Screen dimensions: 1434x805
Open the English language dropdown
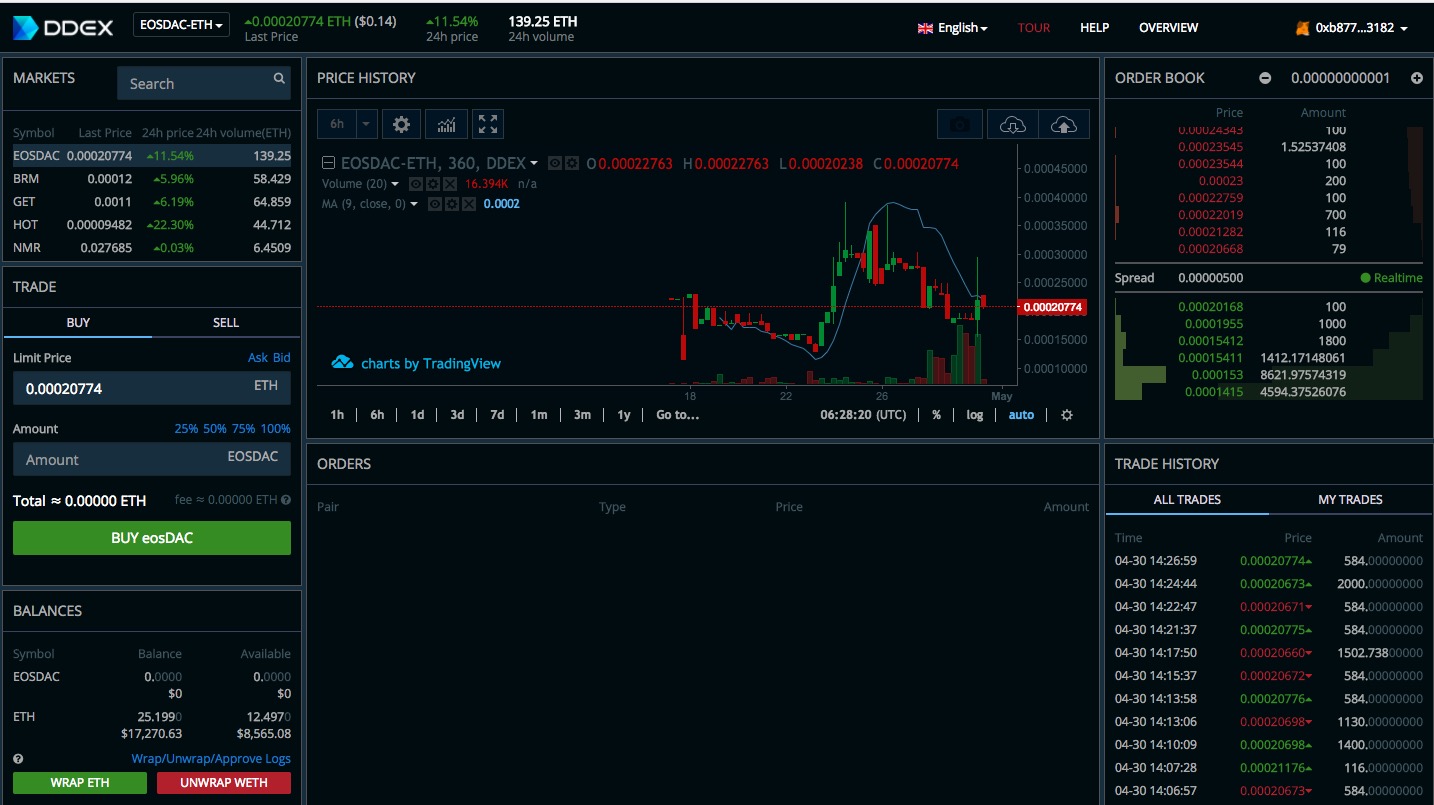pyautogui.click(x=962, y=28)
